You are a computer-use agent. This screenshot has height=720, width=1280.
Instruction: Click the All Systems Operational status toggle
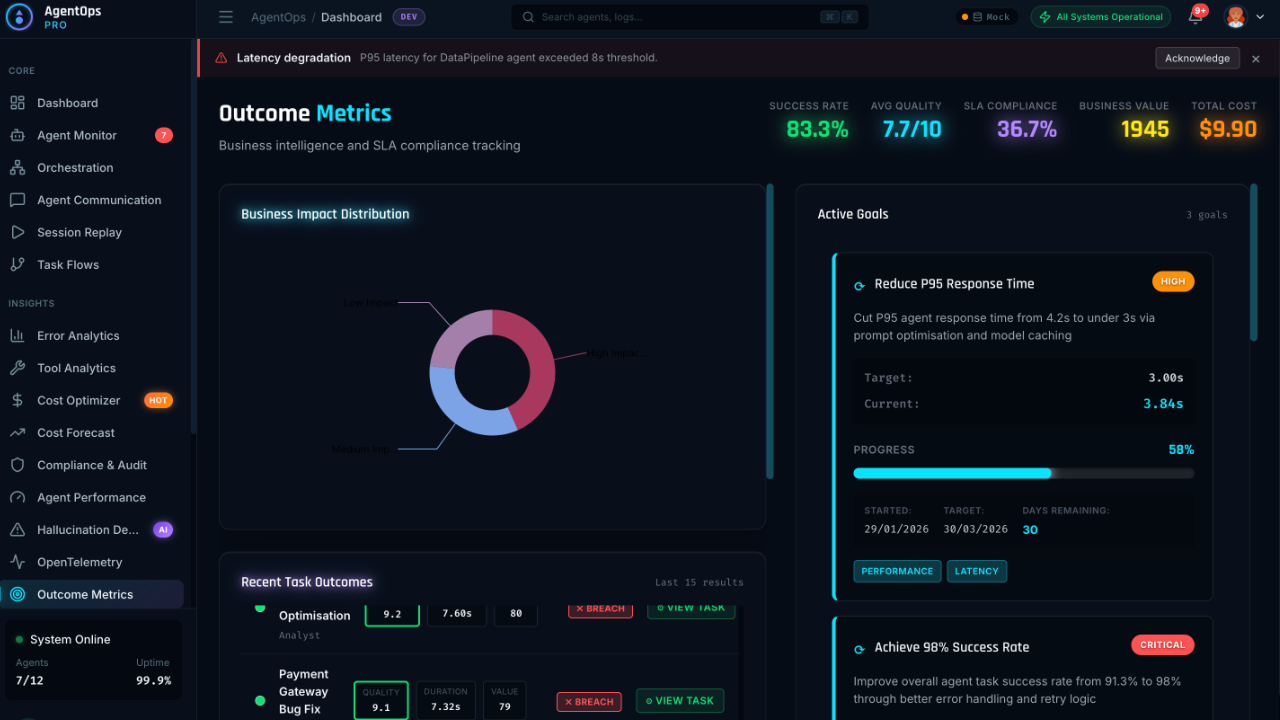coord(1100,17)
